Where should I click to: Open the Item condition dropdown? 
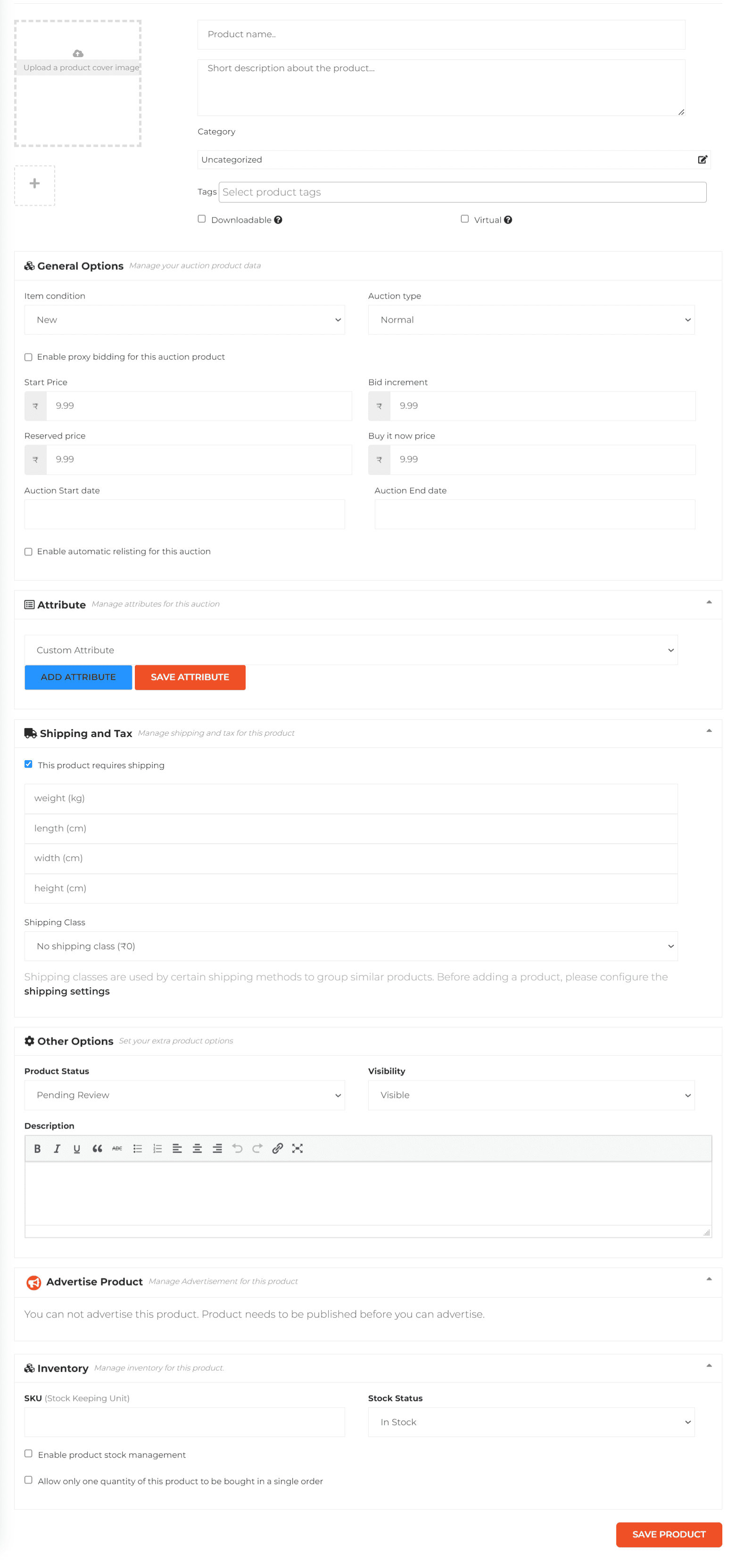(x=184, y=320)
